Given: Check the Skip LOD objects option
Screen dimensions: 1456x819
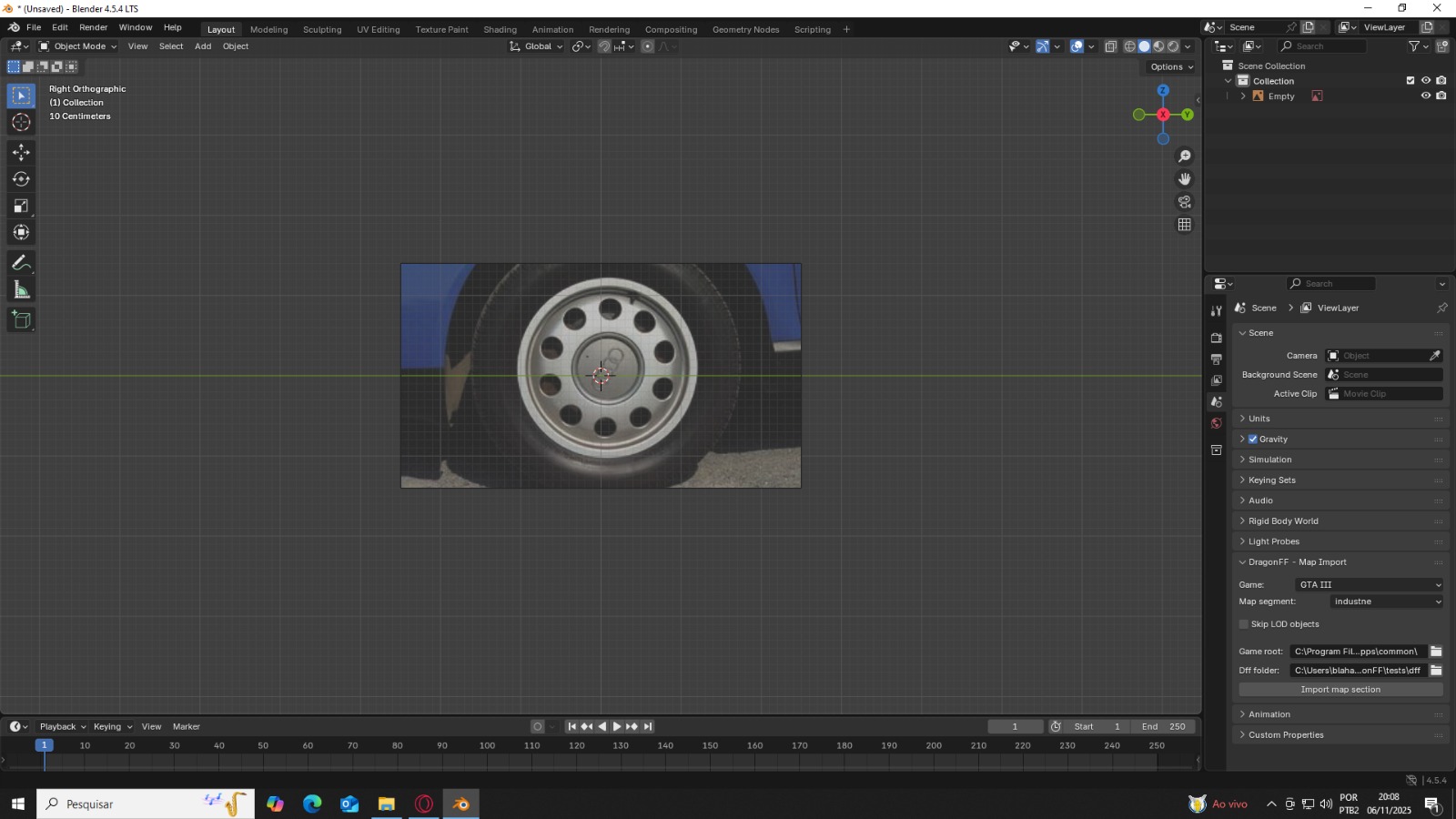Looking at the screenshot, I should (1244, 624).
